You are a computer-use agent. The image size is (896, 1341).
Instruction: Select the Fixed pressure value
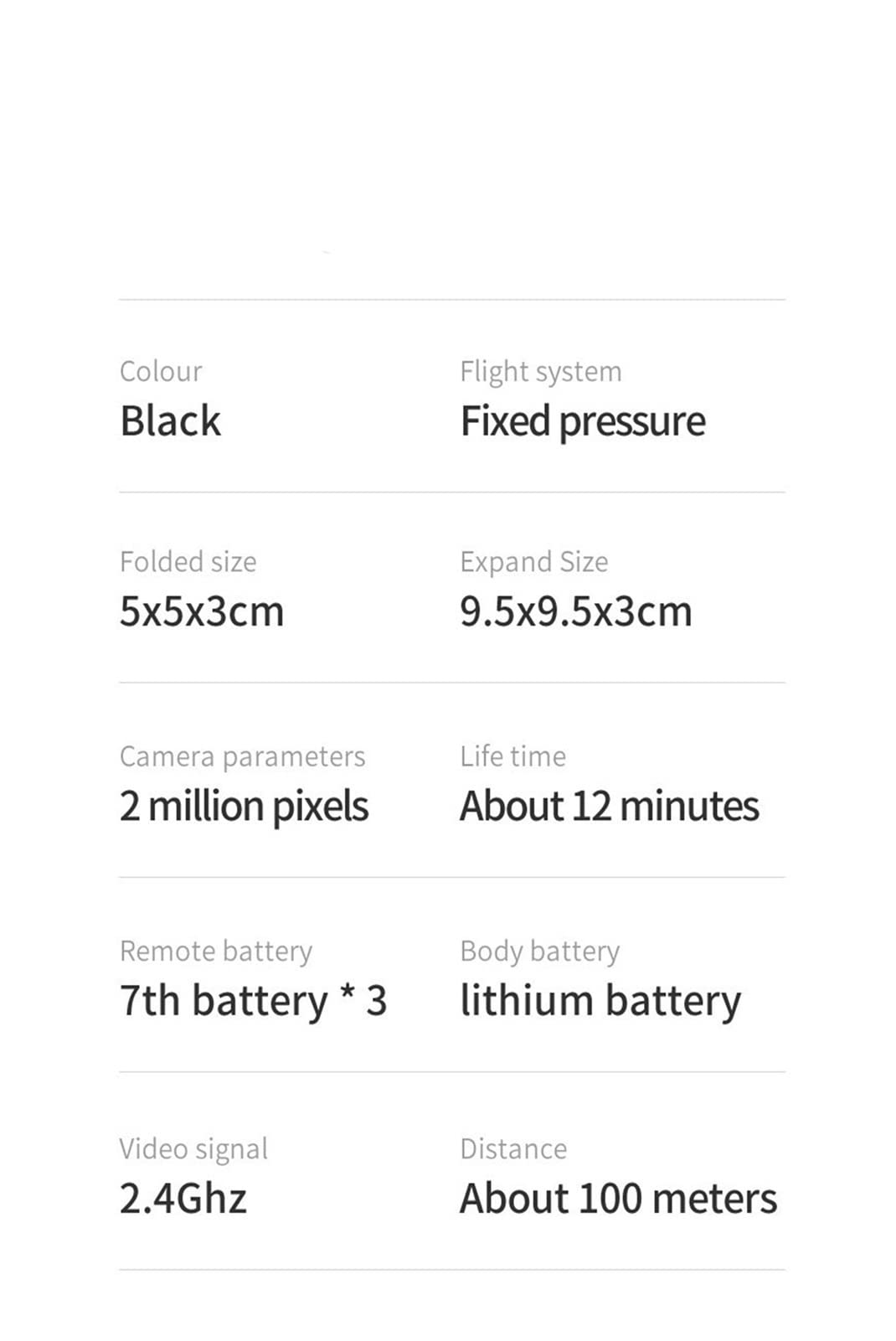coord(583,421)
